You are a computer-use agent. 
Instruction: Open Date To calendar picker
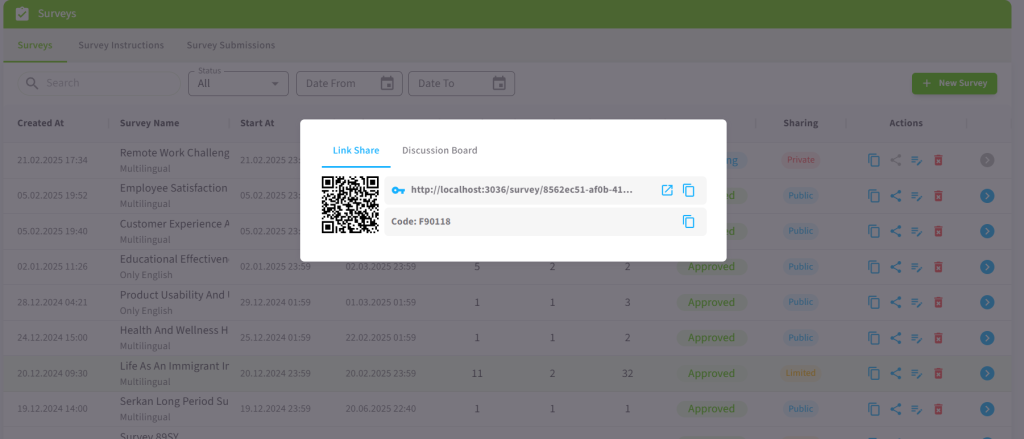coord(499,84)
